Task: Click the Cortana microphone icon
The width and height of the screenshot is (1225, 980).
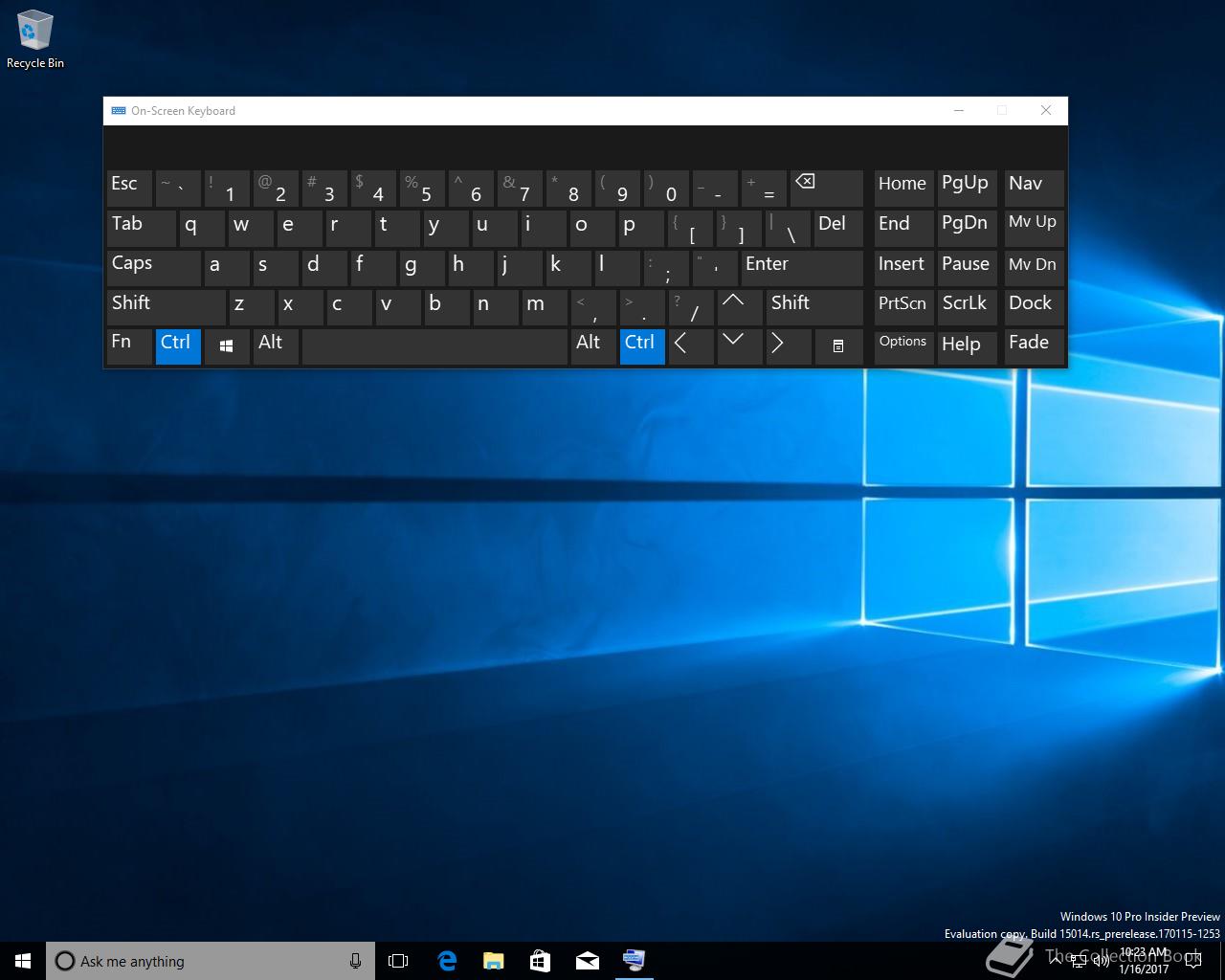Action: coord(355,961)
